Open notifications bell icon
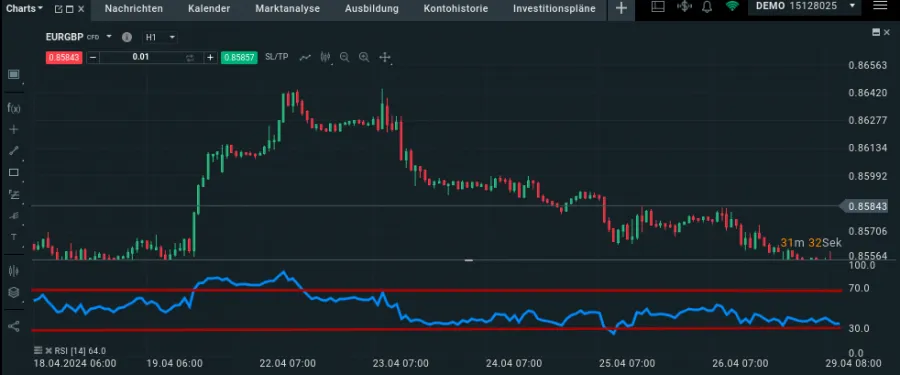This screenshot has width=900, height=375. coord(707,7)
